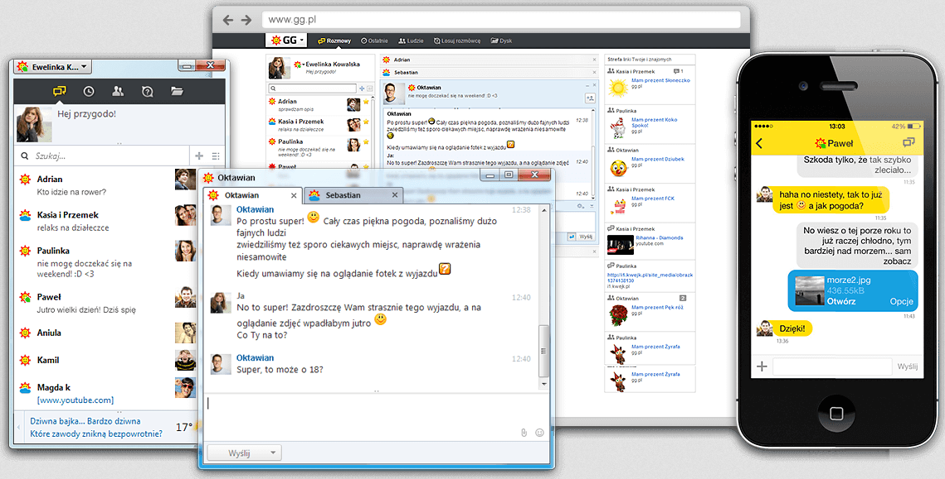Open Losuj rozmówcę tab in web navbar
Image resolution: width=945 pixels, height=479 pixels.
coord(457,41)
